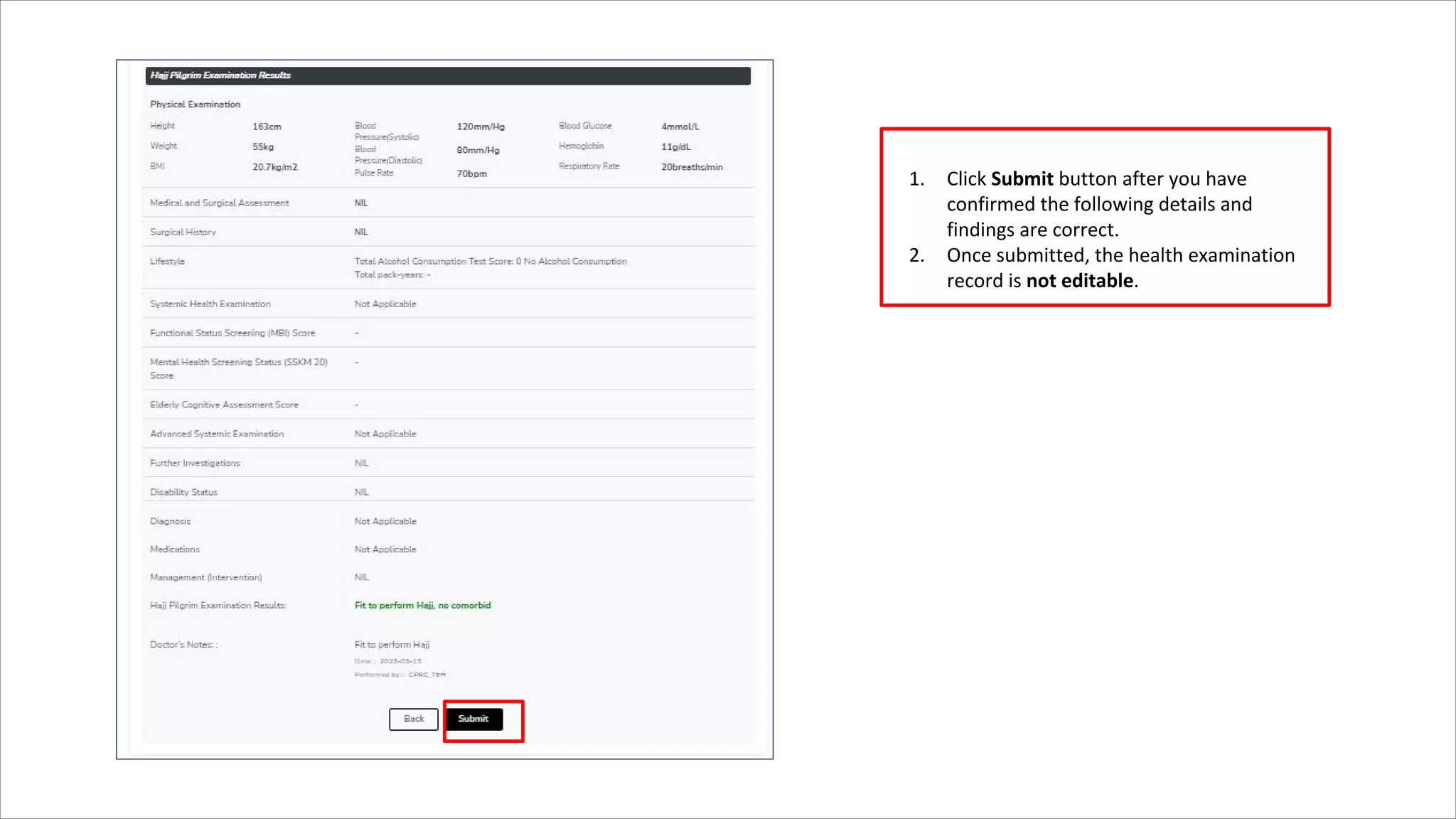1456x819 pixels.
Task: Click the Advanced Systemic Examination label
Action: (216, 434)
